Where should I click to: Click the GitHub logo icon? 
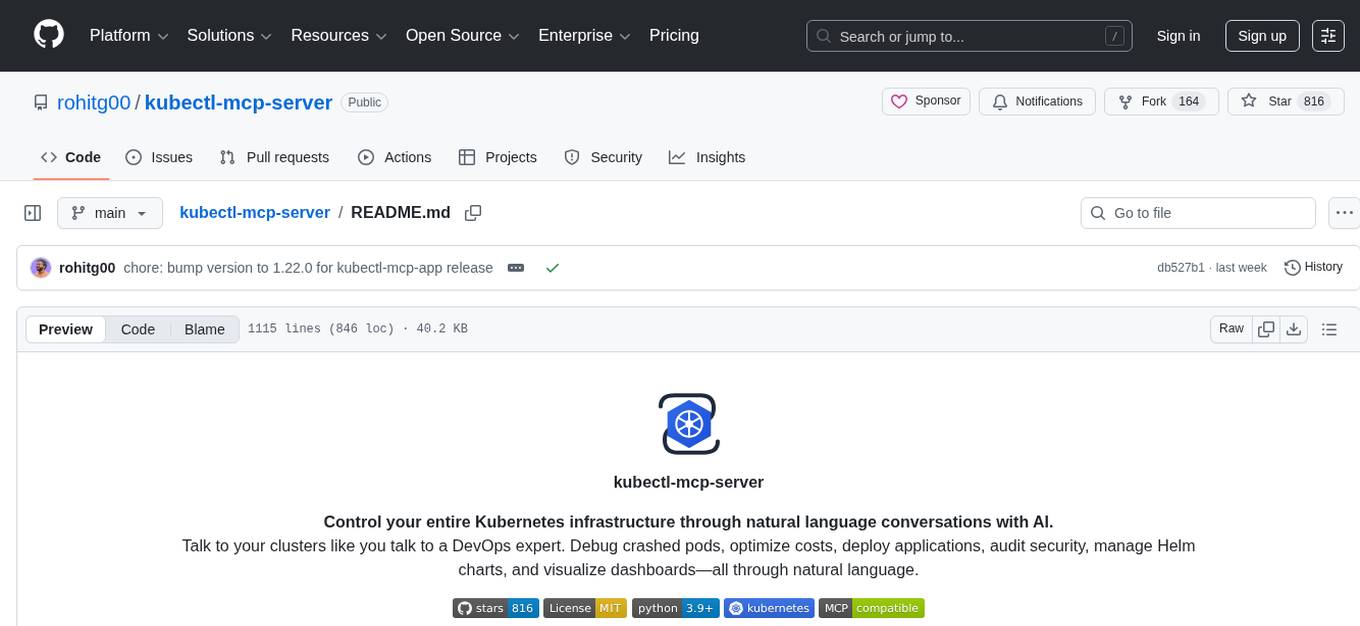(x=48, y=35)
